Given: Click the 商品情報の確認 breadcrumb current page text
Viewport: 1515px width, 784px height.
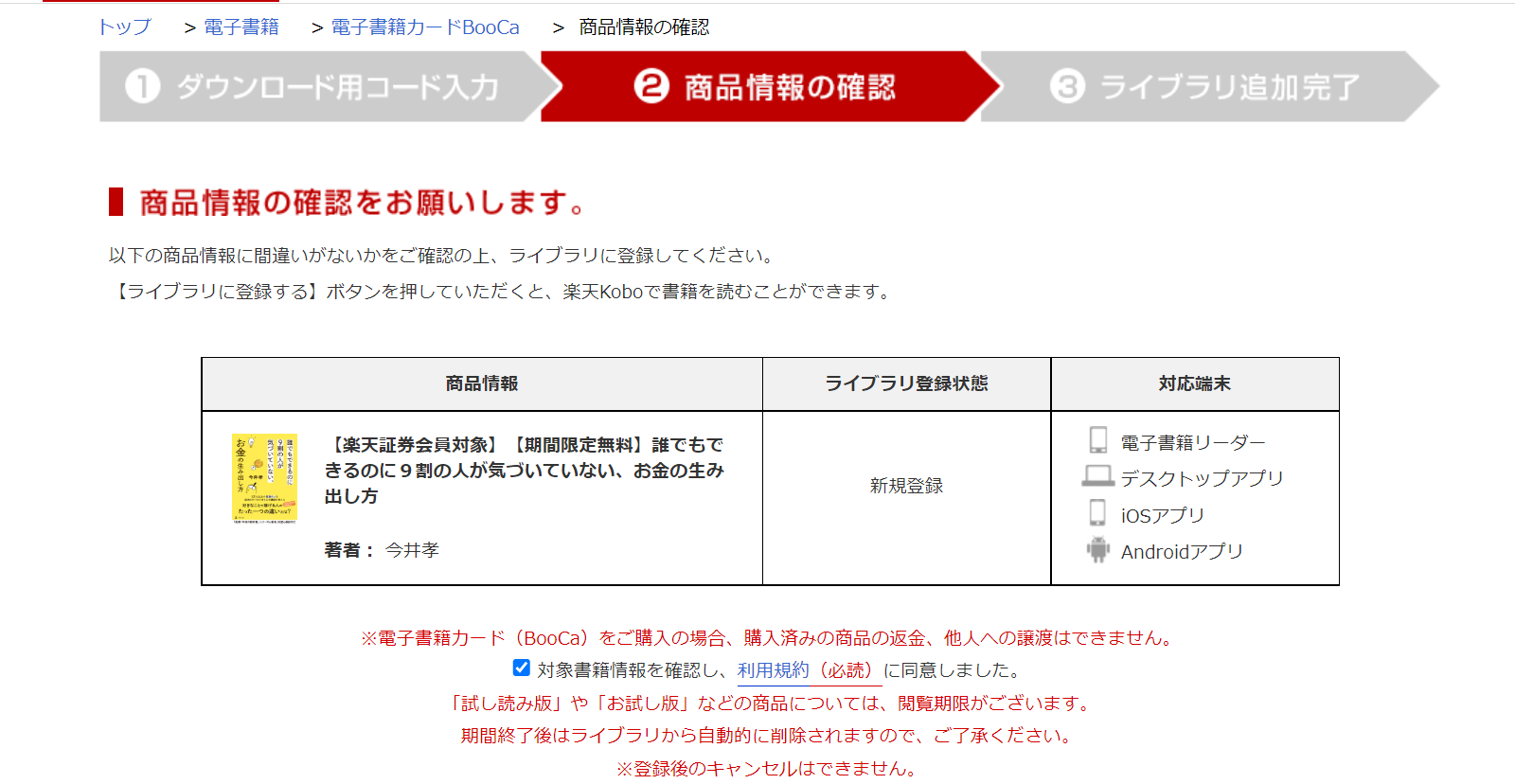Looking at the screenshot, I should pyautogui.click(x=644, y=27).
